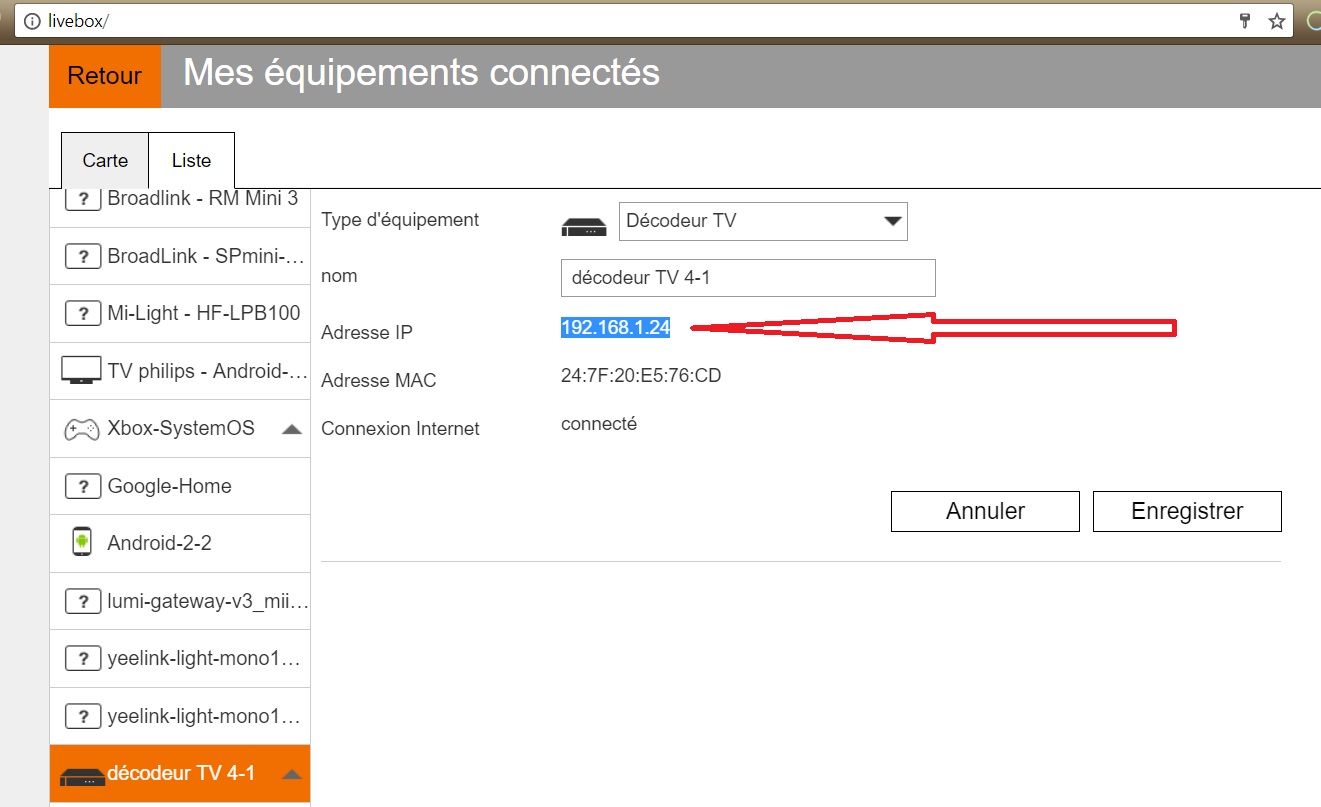Screen dimensions: 1321x807
Task: Switch to the Liste tab
Action: (191, 160)
